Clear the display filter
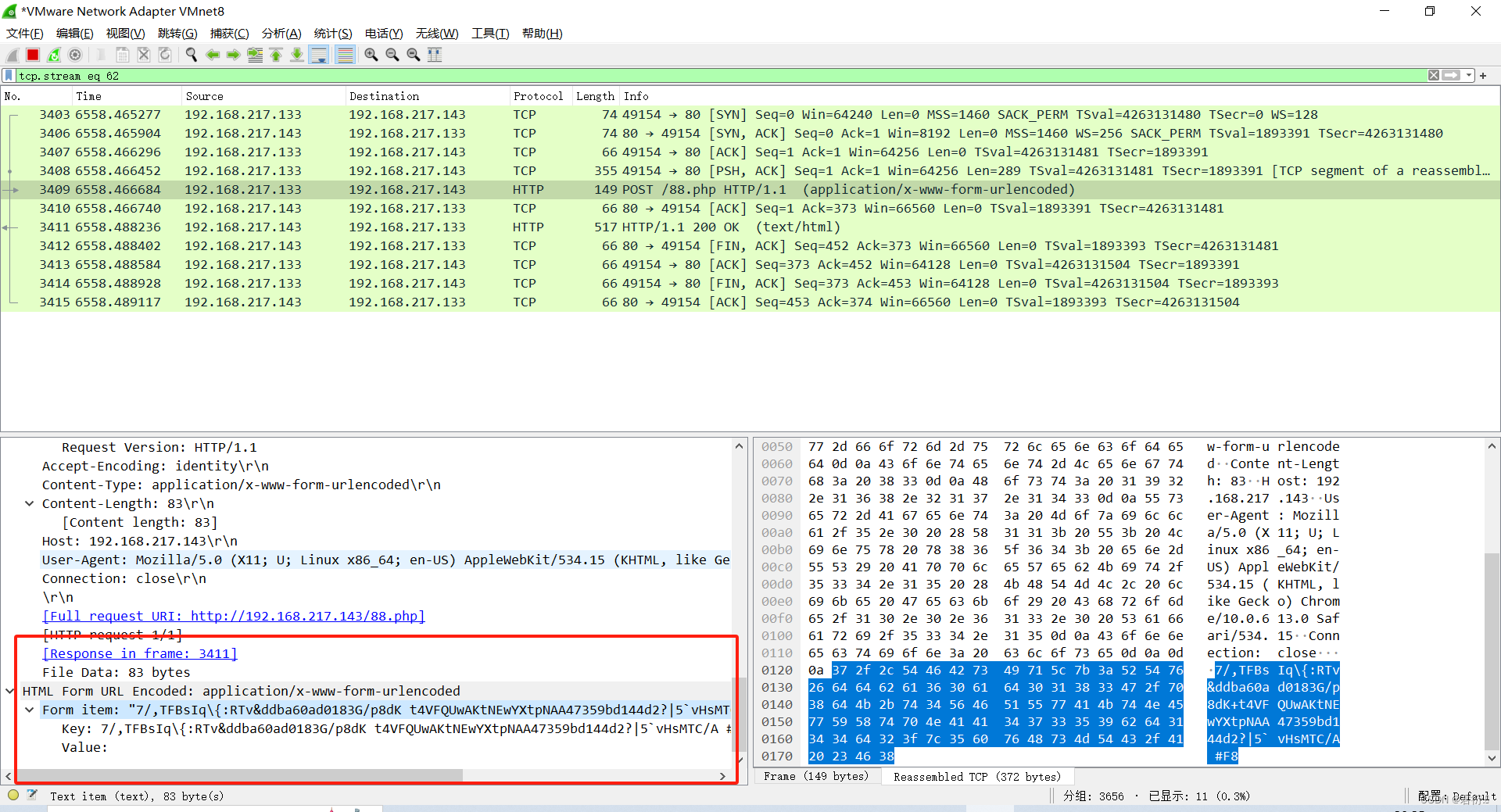 (1434, 76)
